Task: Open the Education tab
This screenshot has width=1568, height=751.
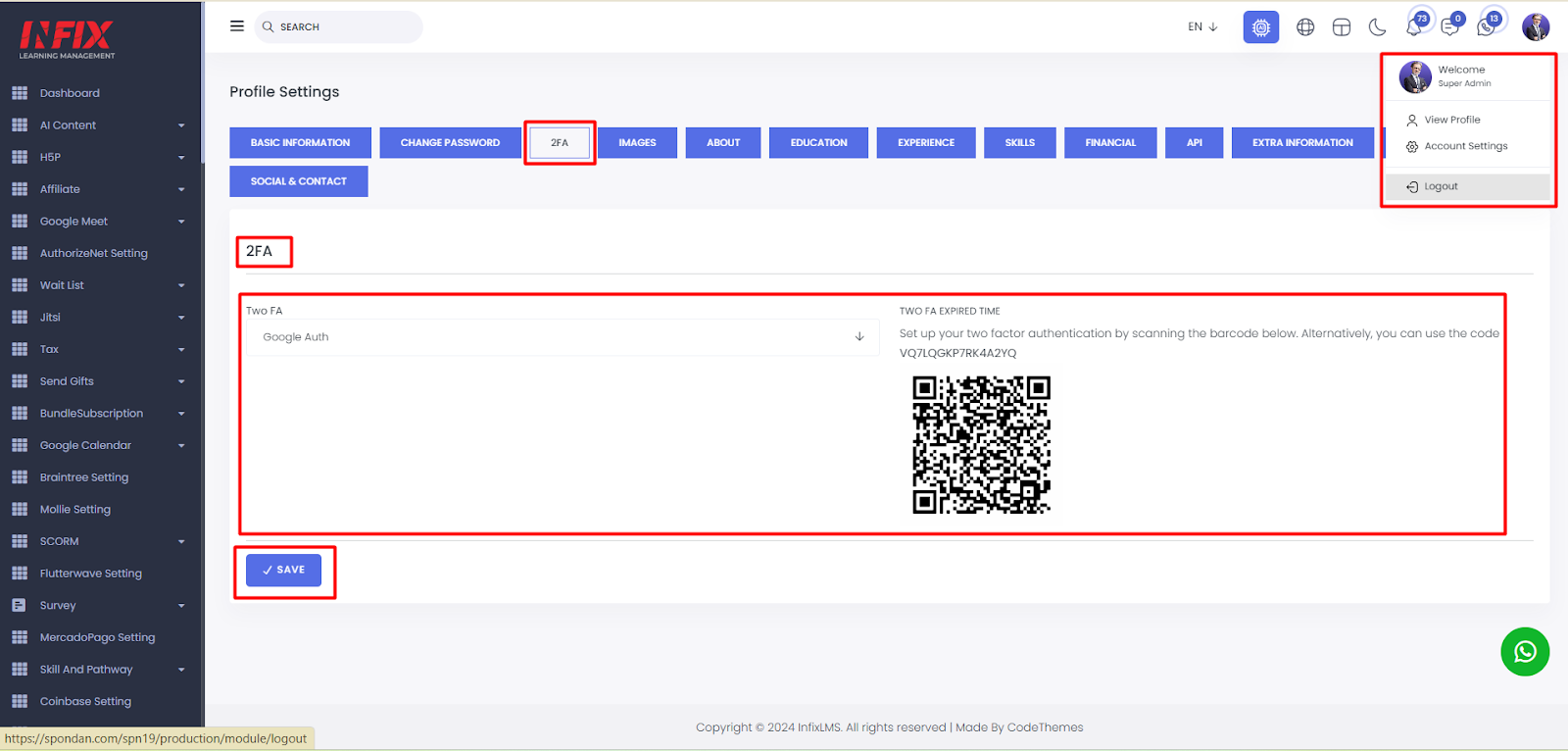Action: tap(818, 142)
